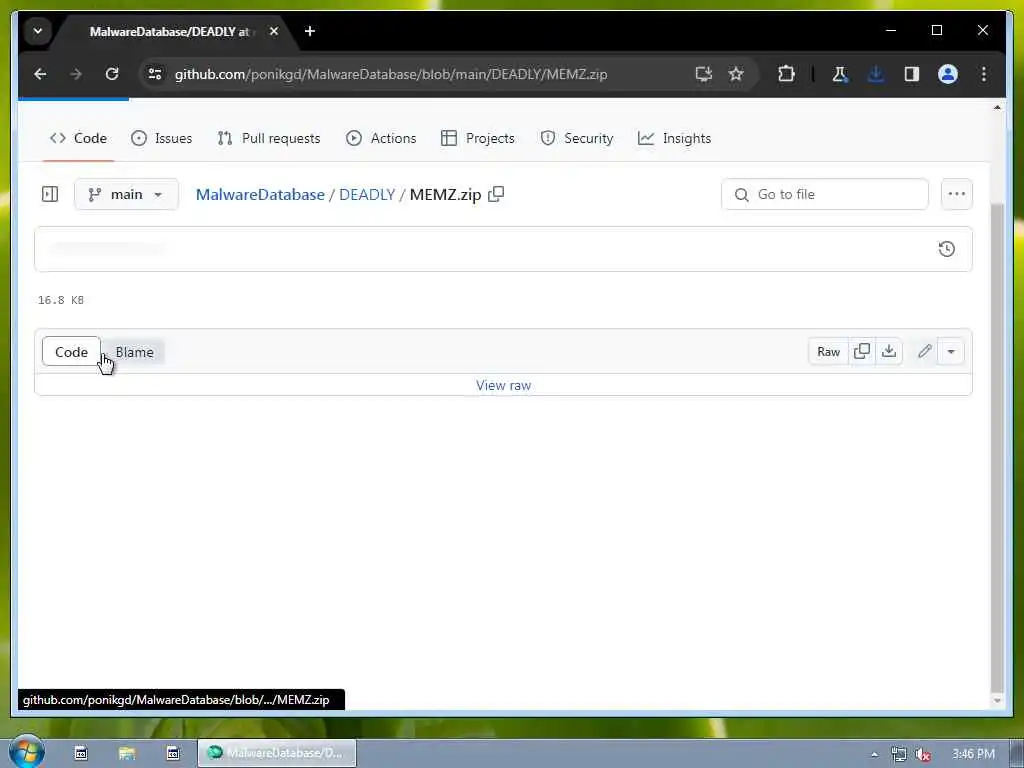The image size is (1024, 768).
Task: Download the raw MEMZ.zip file
Action: click(x=889, y=351)
